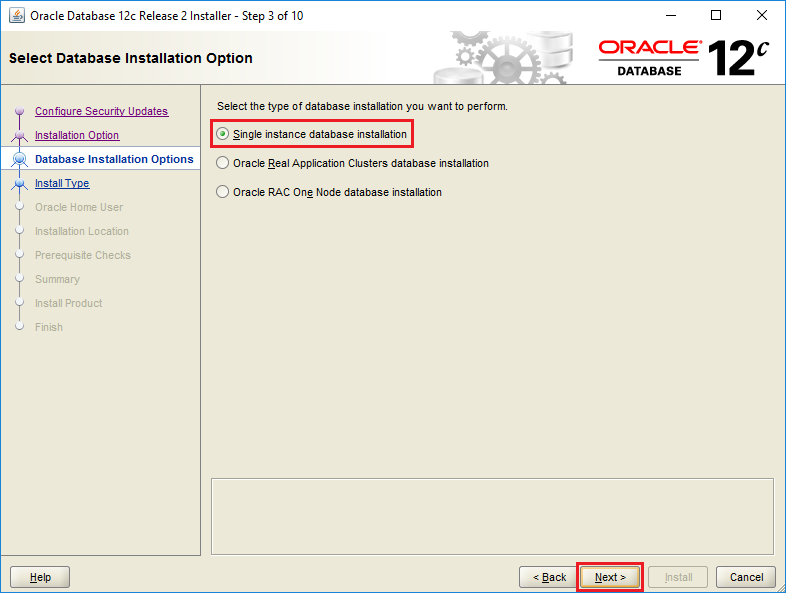Jump to Installation Option step link
Image resolution: width=786 pixels, height=593 pixels.
coord(77,135)
